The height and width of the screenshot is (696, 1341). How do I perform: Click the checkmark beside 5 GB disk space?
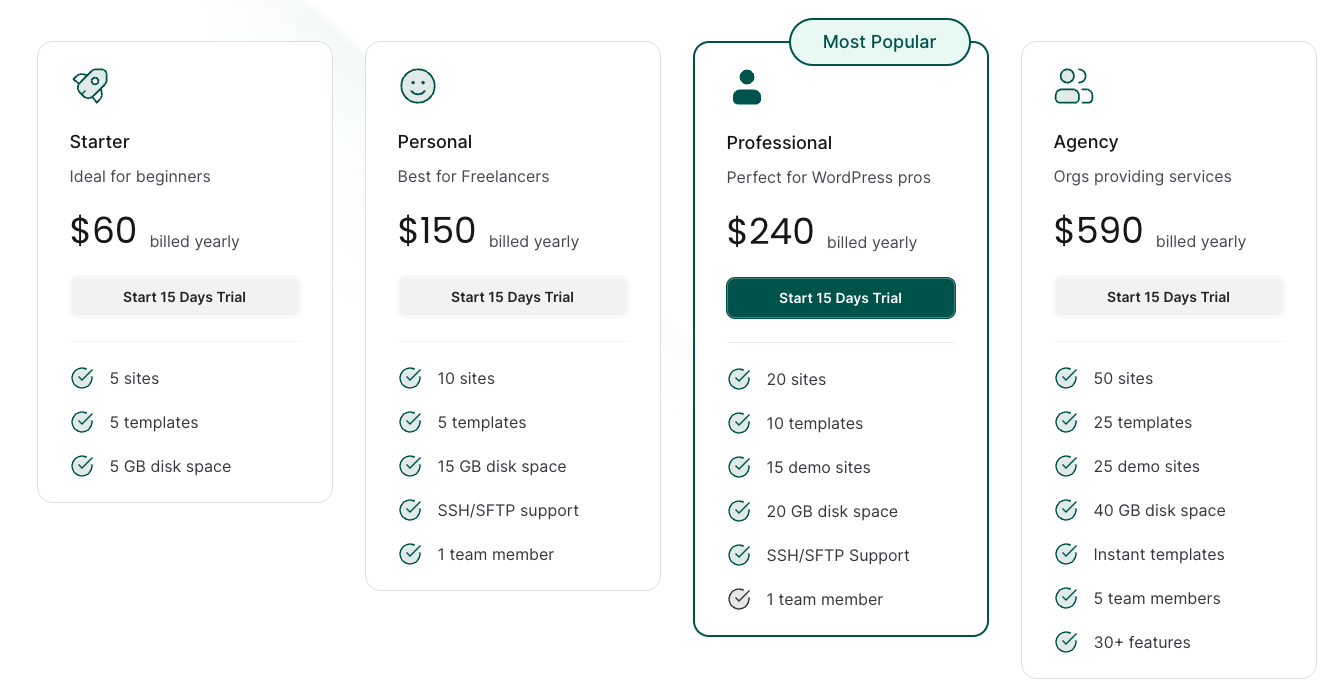(82, 466)
